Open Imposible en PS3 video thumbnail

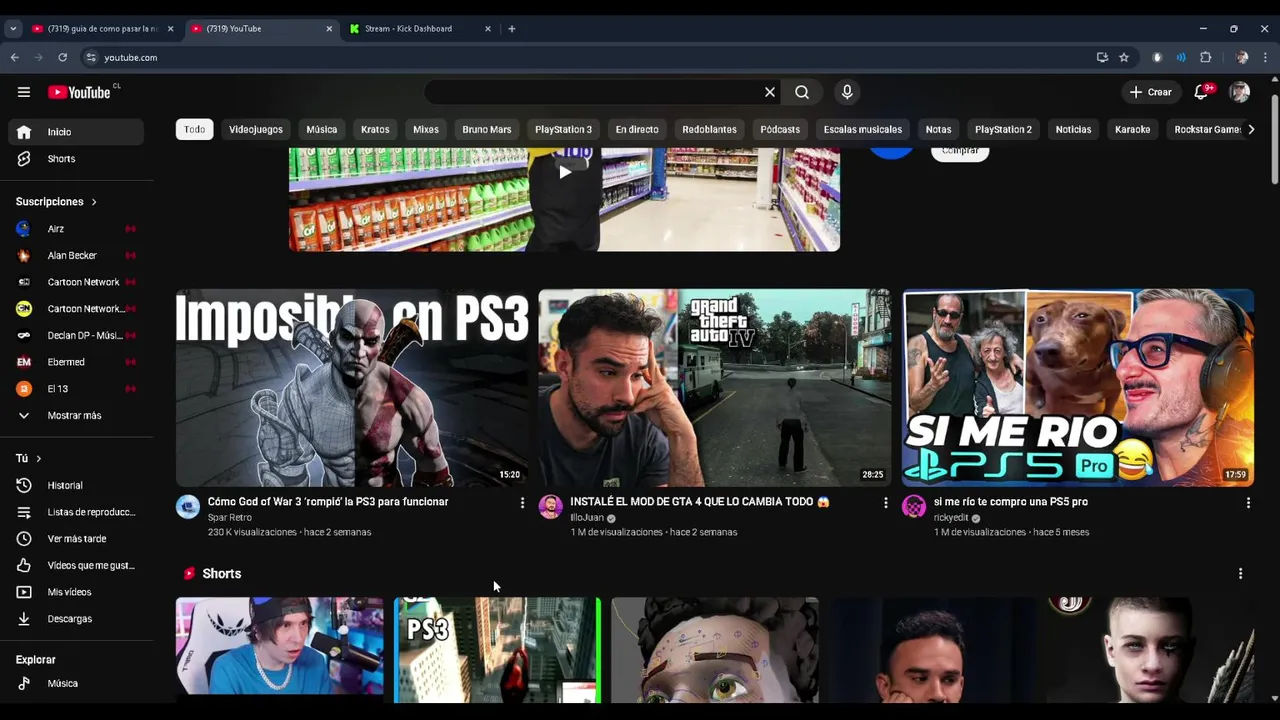tap(352, 388)
